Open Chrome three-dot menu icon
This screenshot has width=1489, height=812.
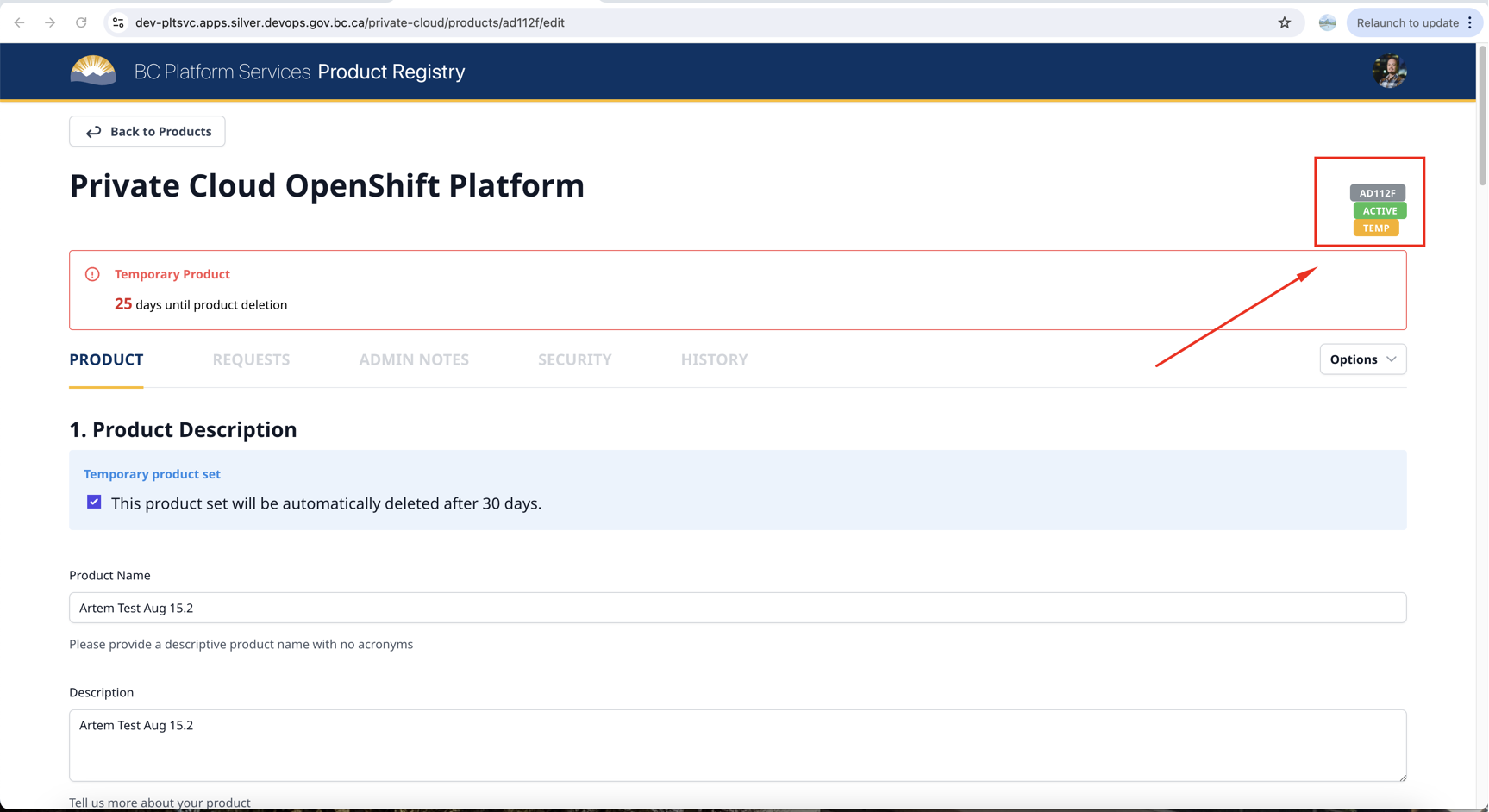click(x=1470, y=22)
